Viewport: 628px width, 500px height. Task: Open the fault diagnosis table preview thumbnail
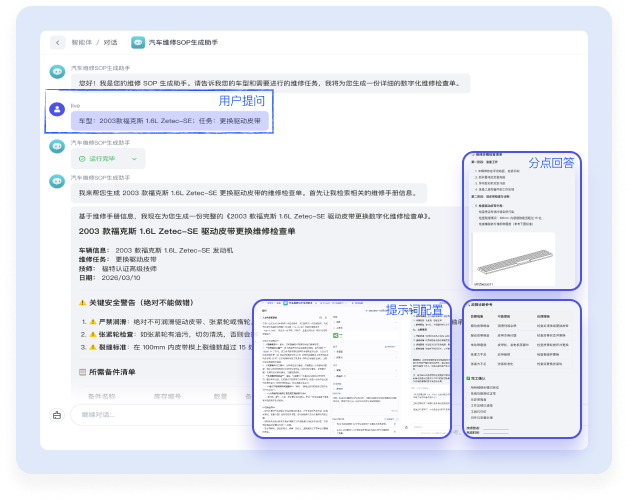(521, 369)
